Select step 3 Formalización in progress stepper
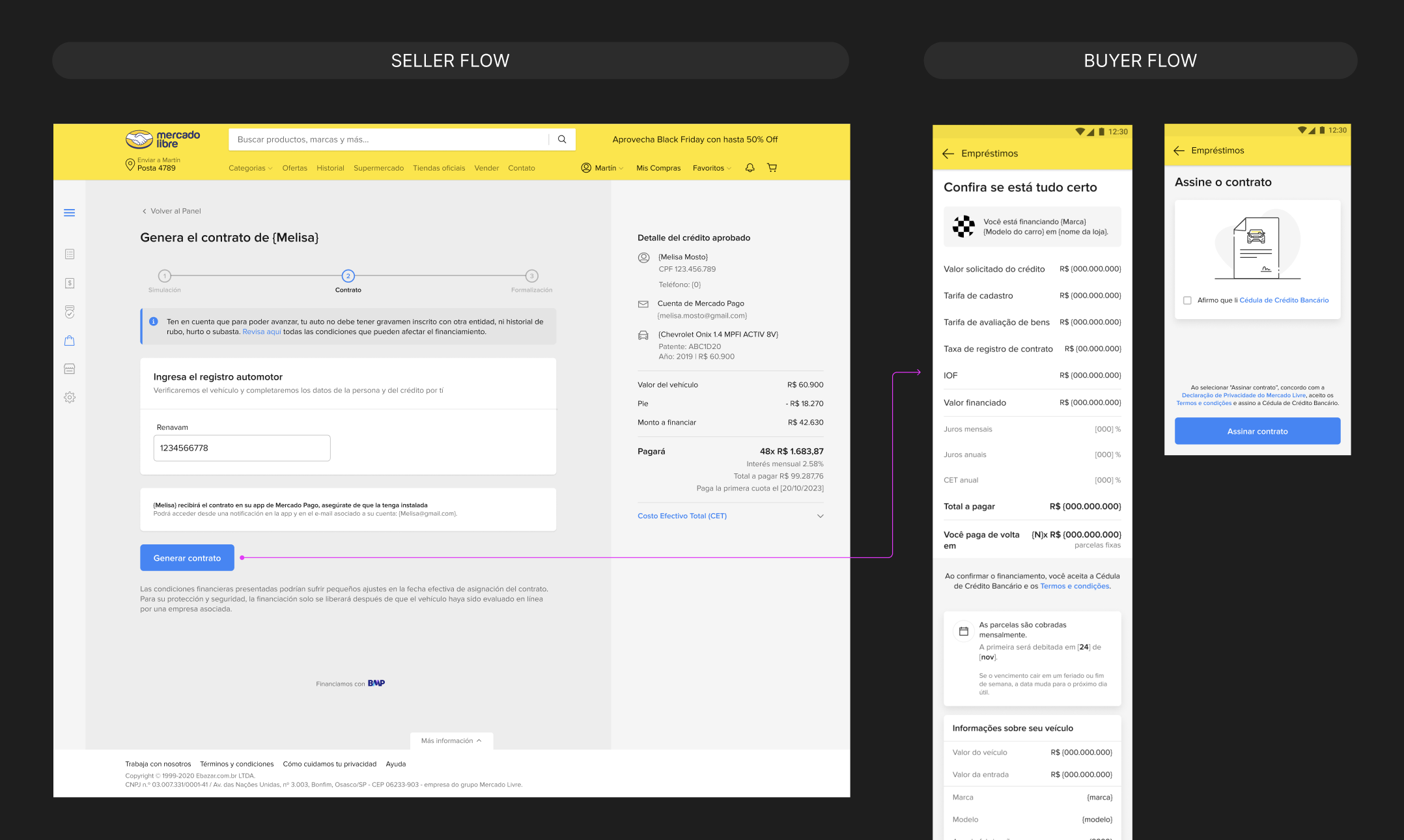The height and width of the screenshot is (840, 1404). [x=532, y=281]
